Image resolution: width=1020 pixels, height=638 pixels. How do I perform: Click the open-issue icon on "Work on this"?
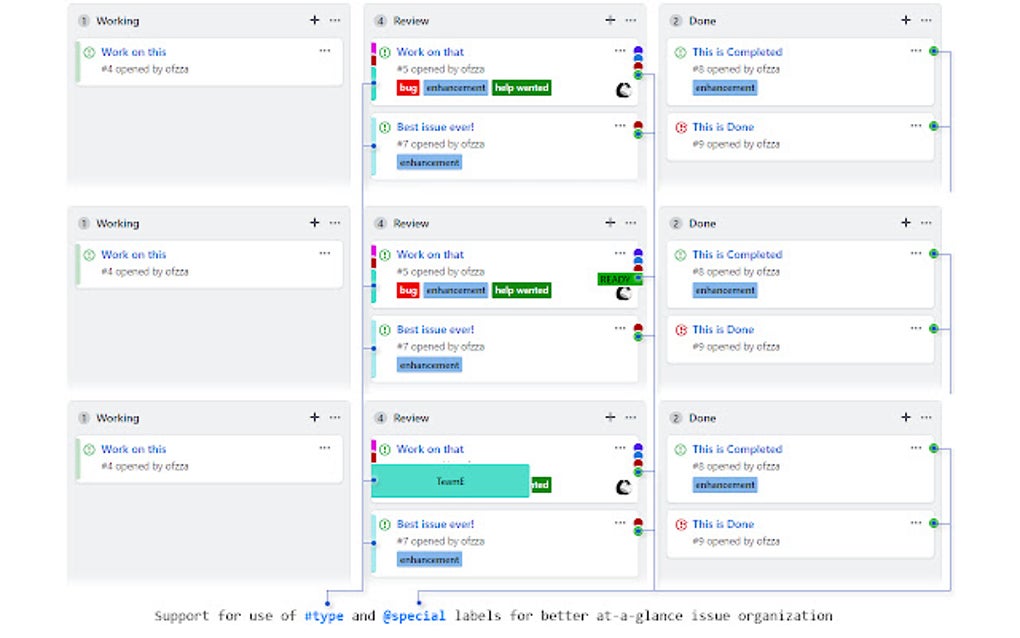tap(88, 51)
